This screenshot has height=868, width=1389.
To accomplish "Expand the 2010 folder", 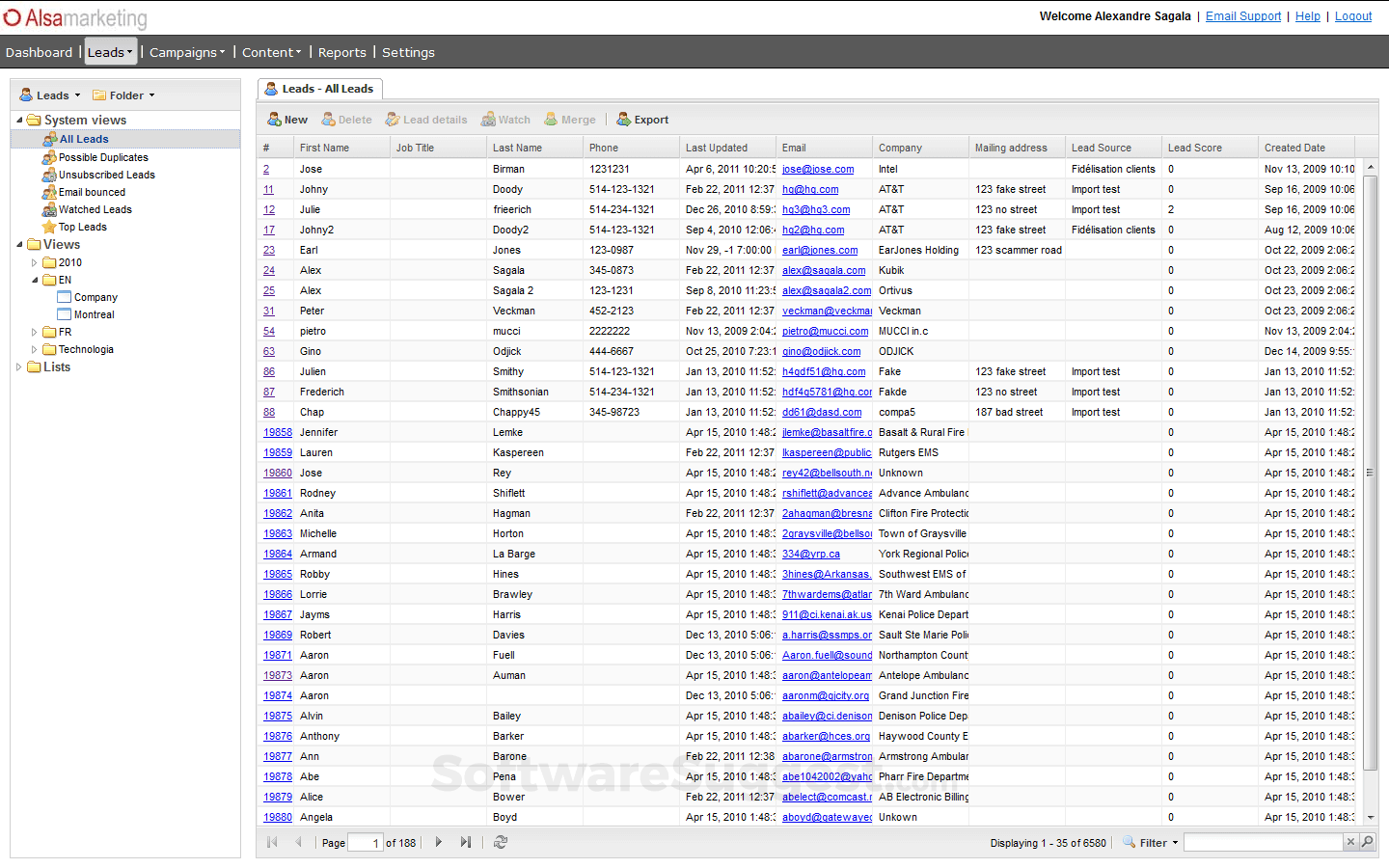I will point(34,262).
